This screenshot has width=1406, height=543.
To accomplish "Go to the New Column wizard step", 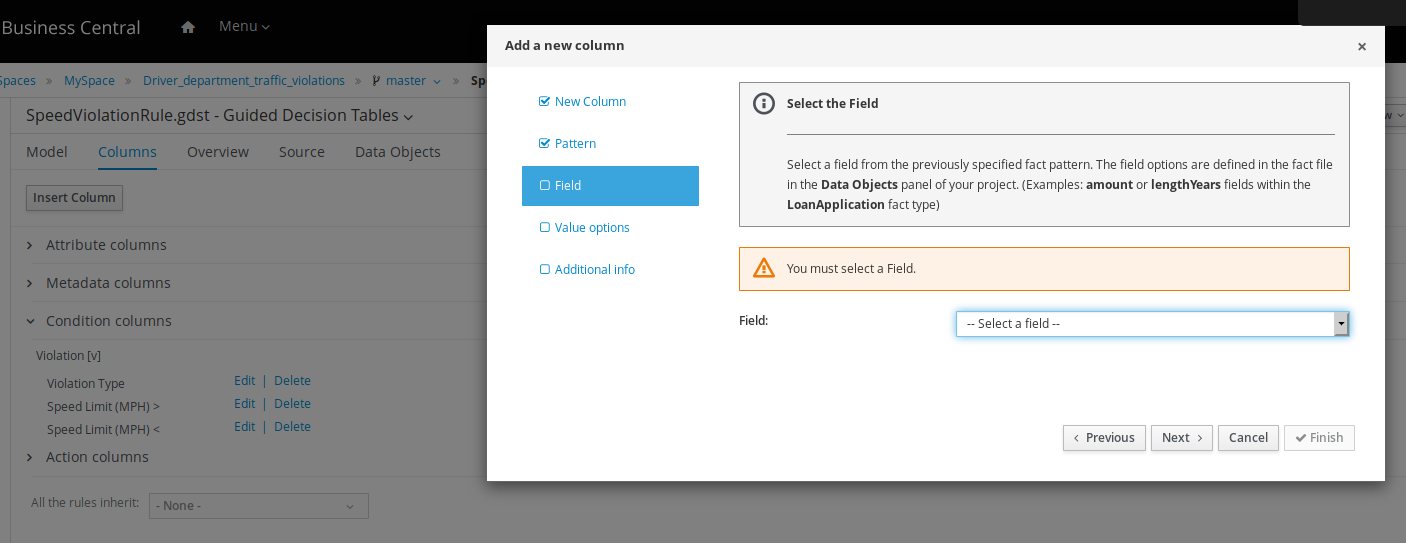I will pyautogui.click(x=589, y=102).
